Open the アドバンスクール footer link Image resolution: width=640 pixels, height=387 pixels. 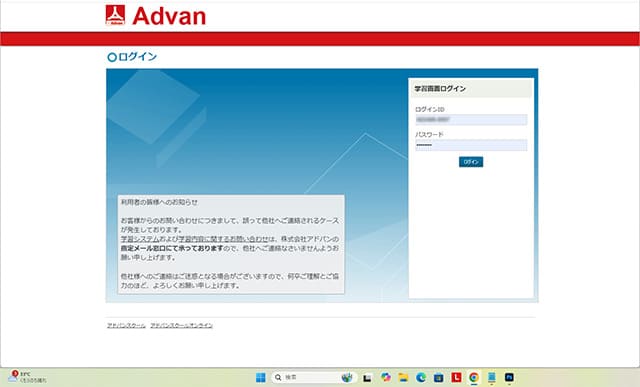point(126,325)
